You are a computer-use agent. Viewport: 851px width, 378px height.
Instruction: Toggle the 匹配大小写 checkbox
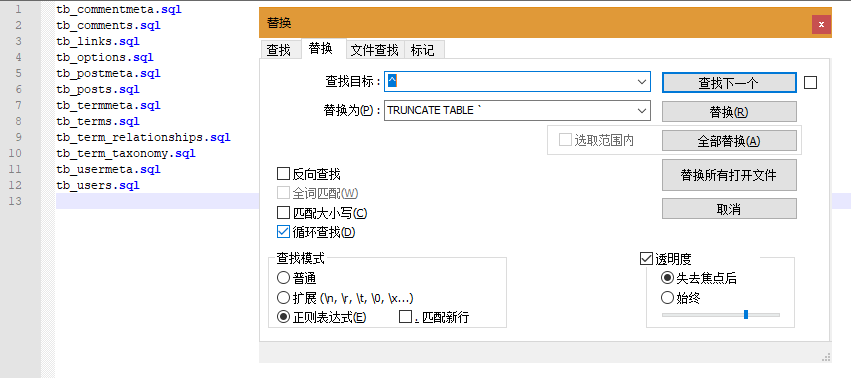pyautogui.click(x=283, y=213)
